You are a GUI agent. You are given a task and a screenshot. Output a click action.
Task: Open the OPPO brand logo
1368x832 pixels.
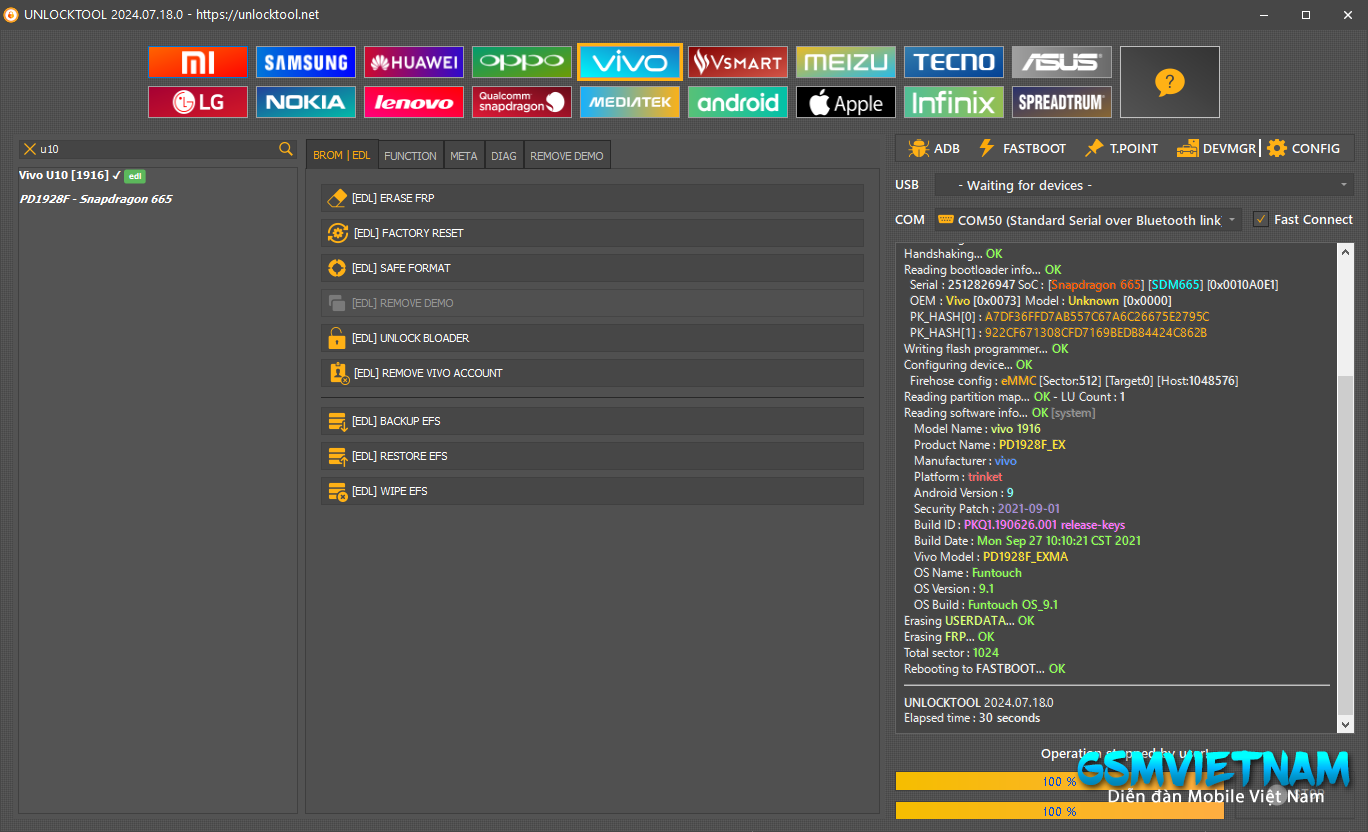point(522,62)
